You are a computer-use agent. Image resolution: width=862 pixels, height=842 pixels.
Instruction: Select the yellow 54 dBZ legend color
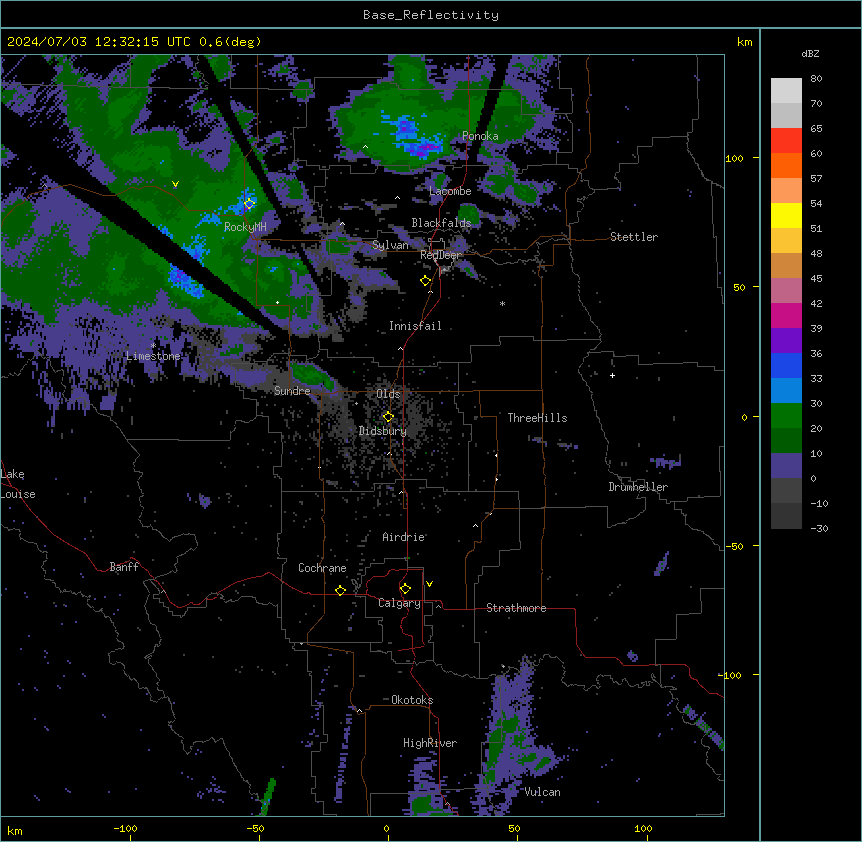[786, 215]
